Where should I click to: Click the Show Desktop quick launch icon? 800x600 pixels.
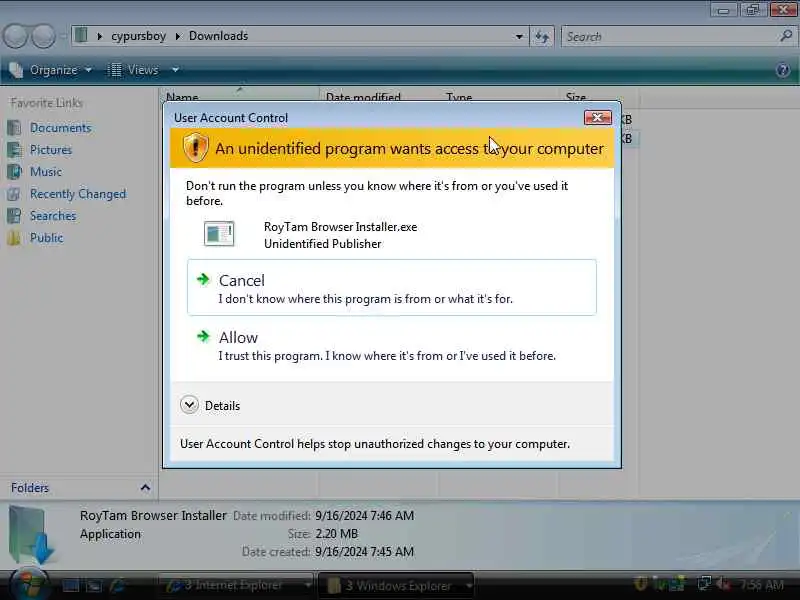pos(70,585)
